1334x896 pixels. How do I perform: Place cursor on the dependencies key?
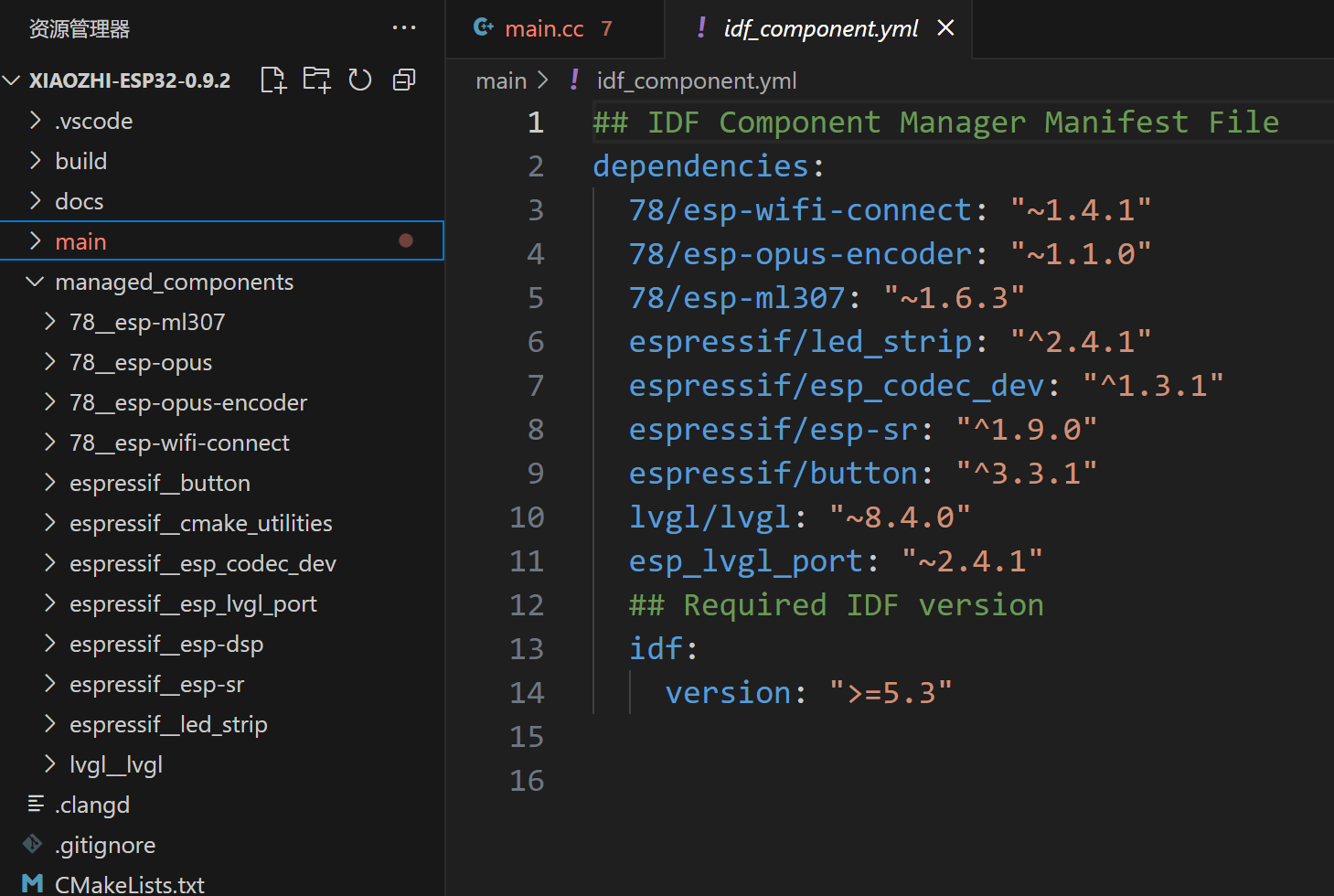pyautogui.click(x=701, y=166)
